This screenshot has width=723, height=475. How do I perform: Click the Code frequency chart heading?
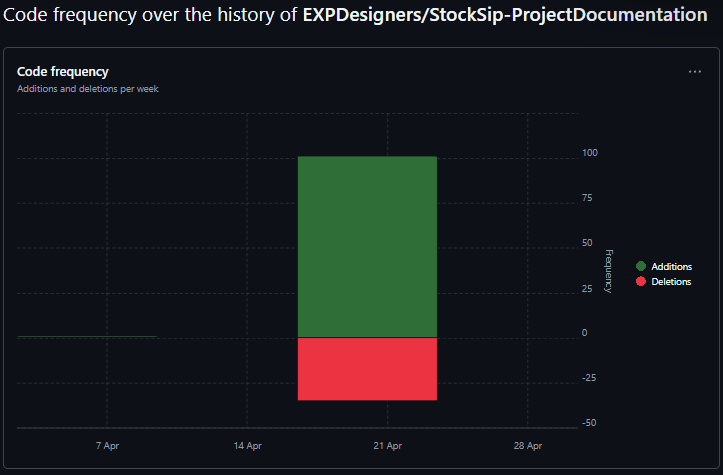tap(63, 71)
